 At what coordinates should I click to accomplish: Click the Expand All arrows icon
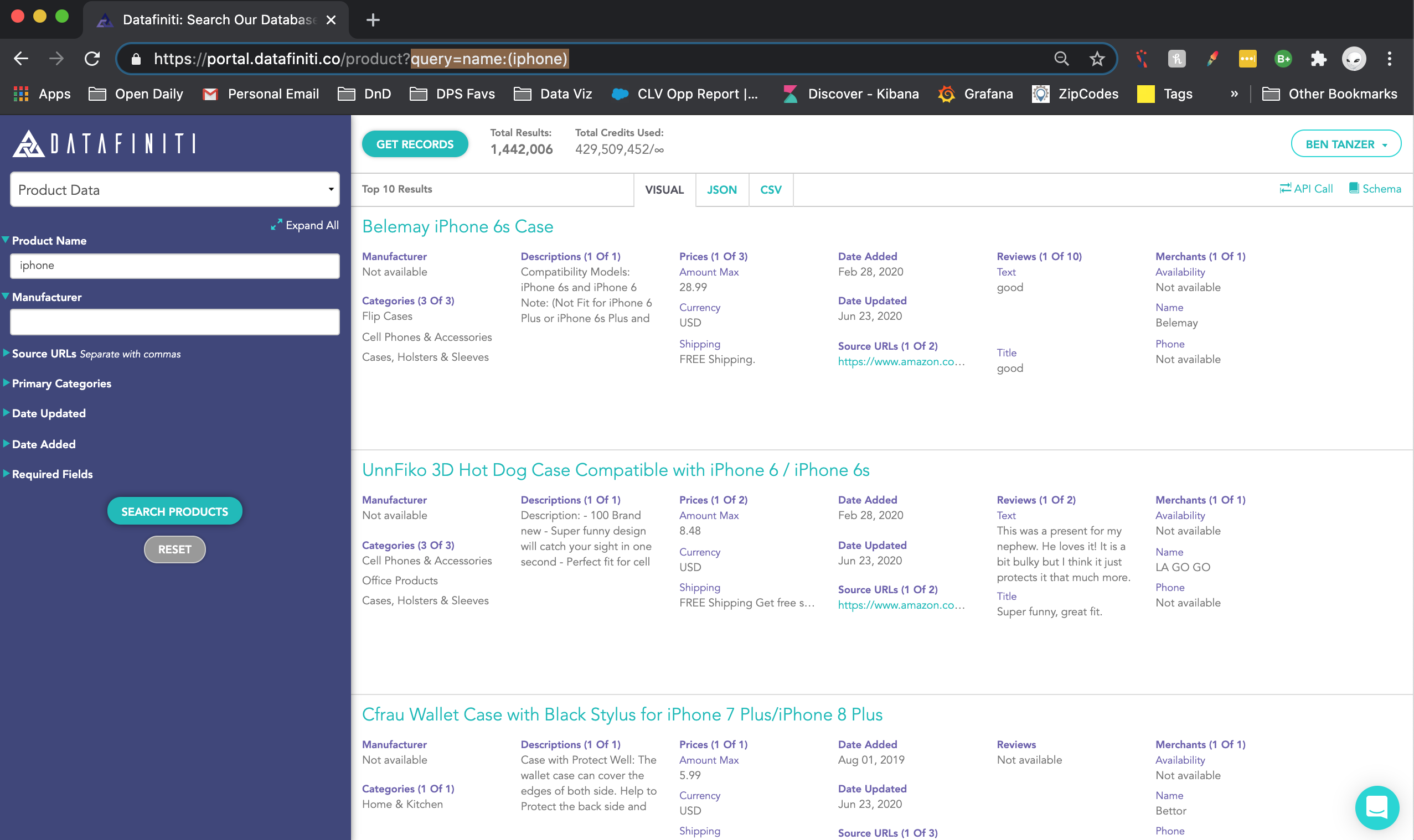[x=276, y=225]
